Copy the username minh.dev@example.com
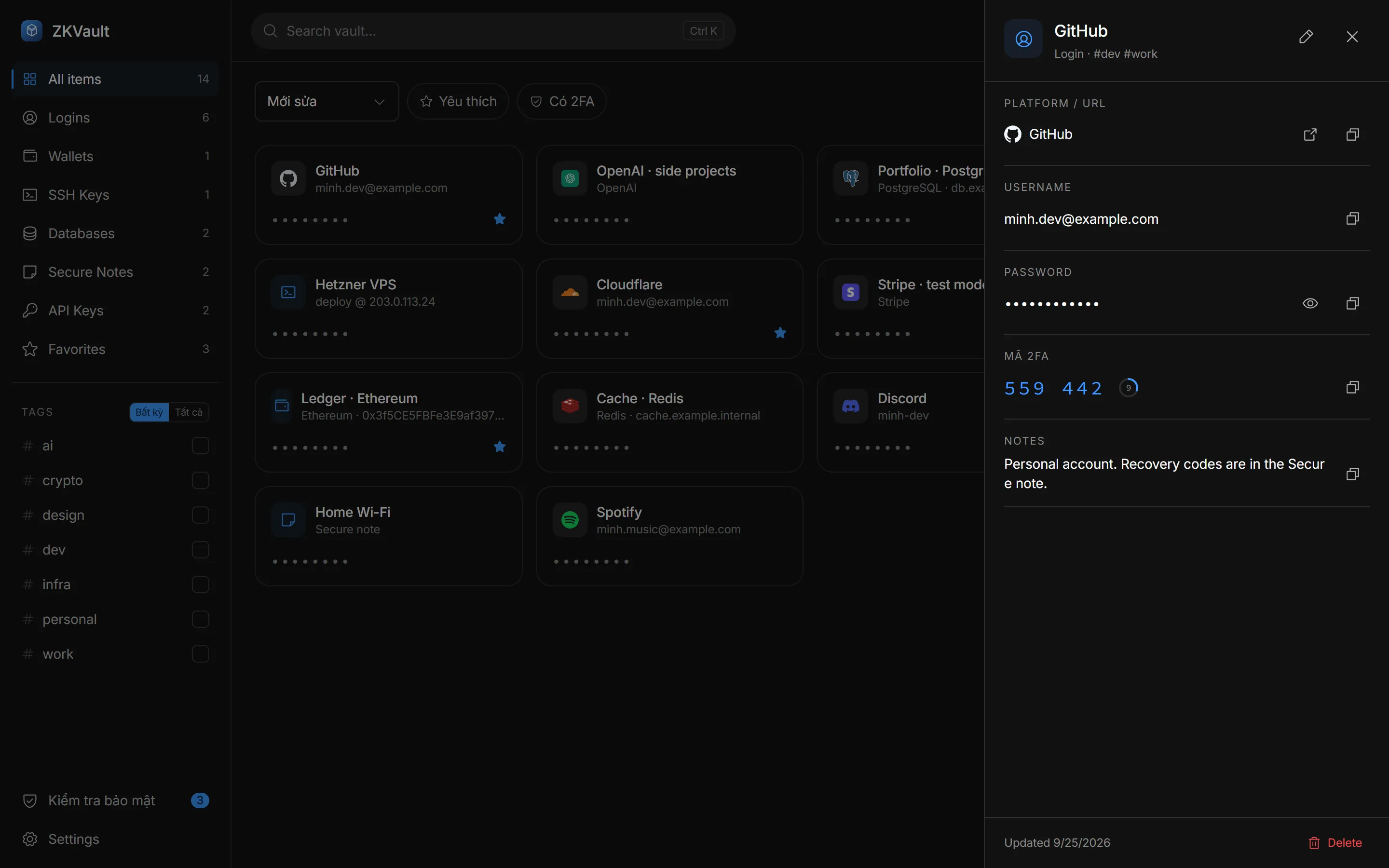 1352,218
